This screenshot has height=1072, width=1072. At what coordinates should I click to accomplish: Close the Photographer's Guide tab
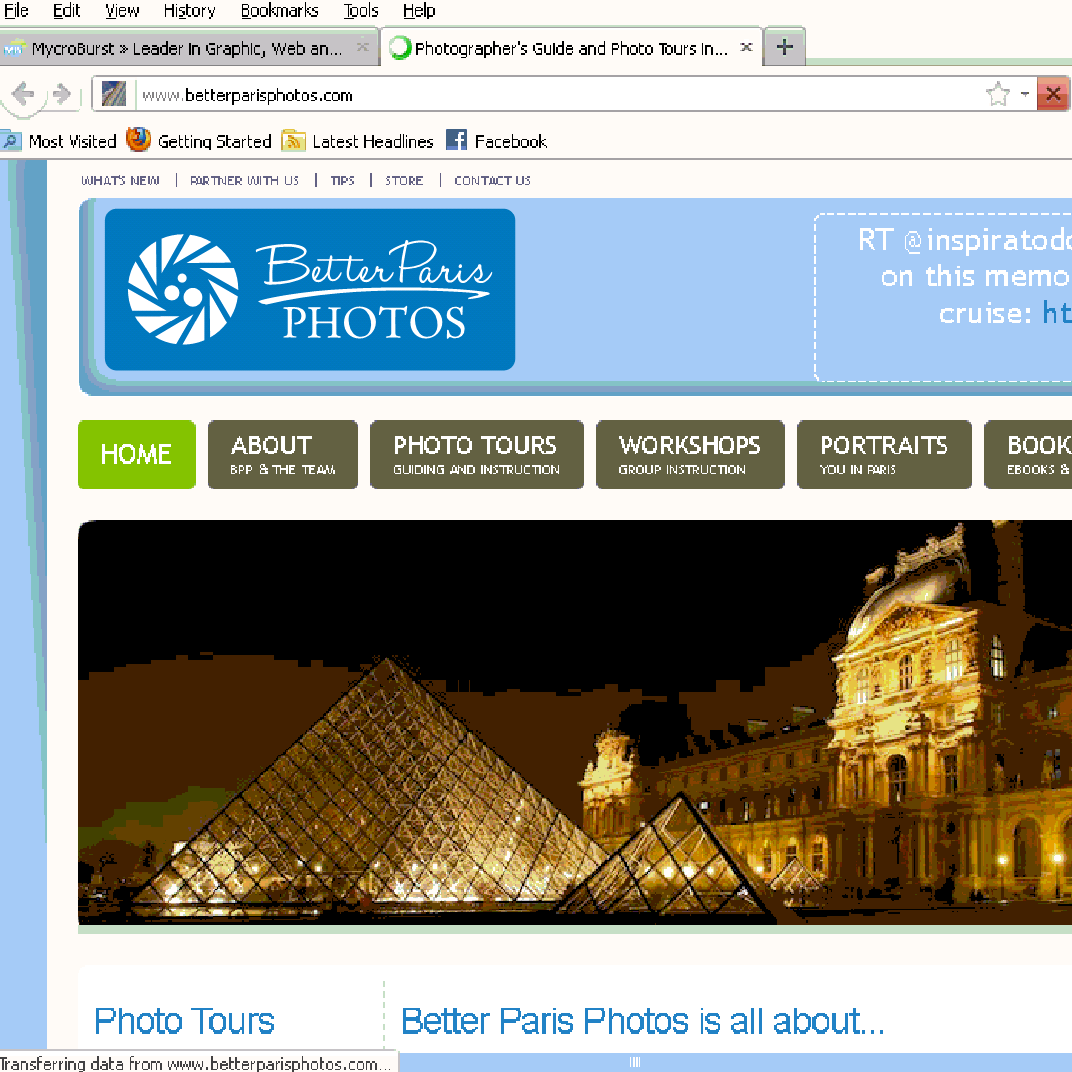tap(746, 47)
